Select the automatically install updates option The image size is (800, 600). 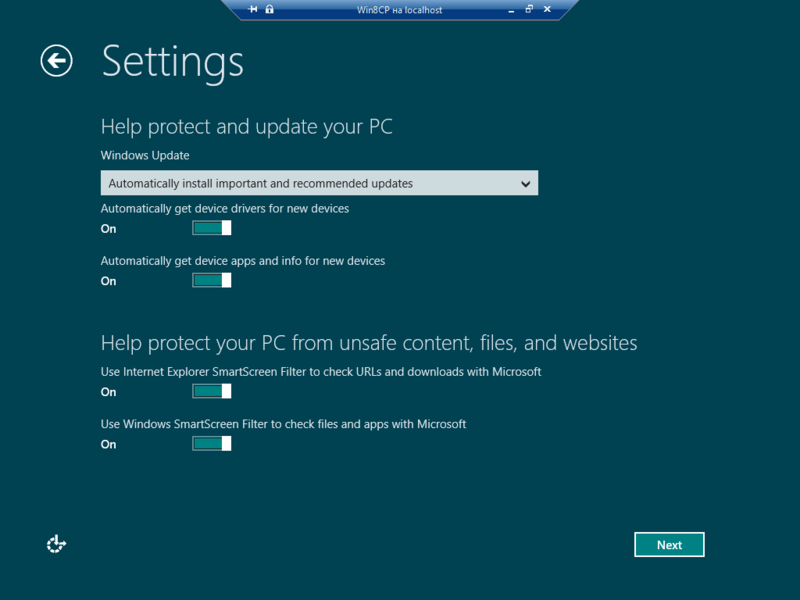(x=318, y=183)
